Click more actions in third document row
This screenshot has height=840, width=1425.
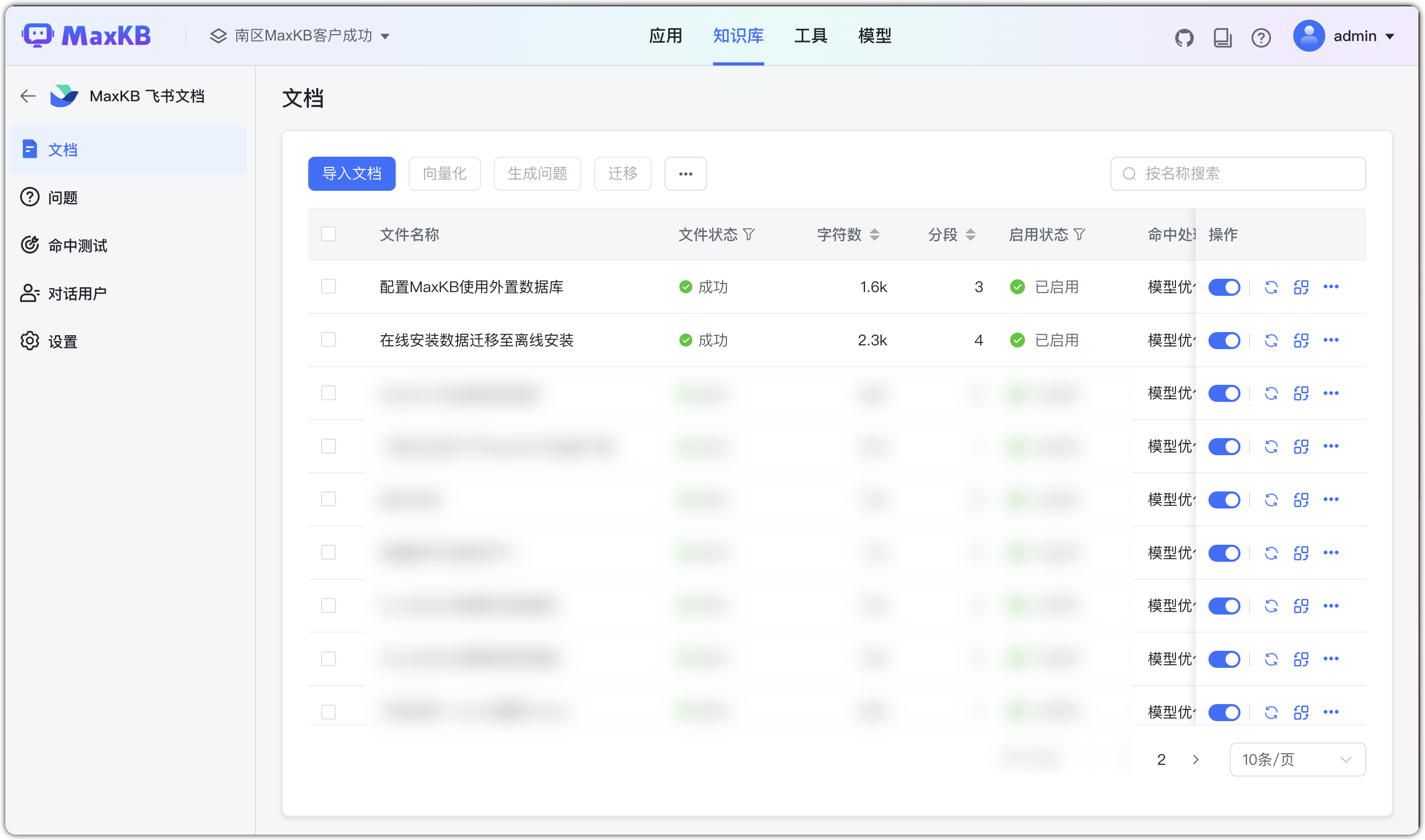click(1331, 393)
